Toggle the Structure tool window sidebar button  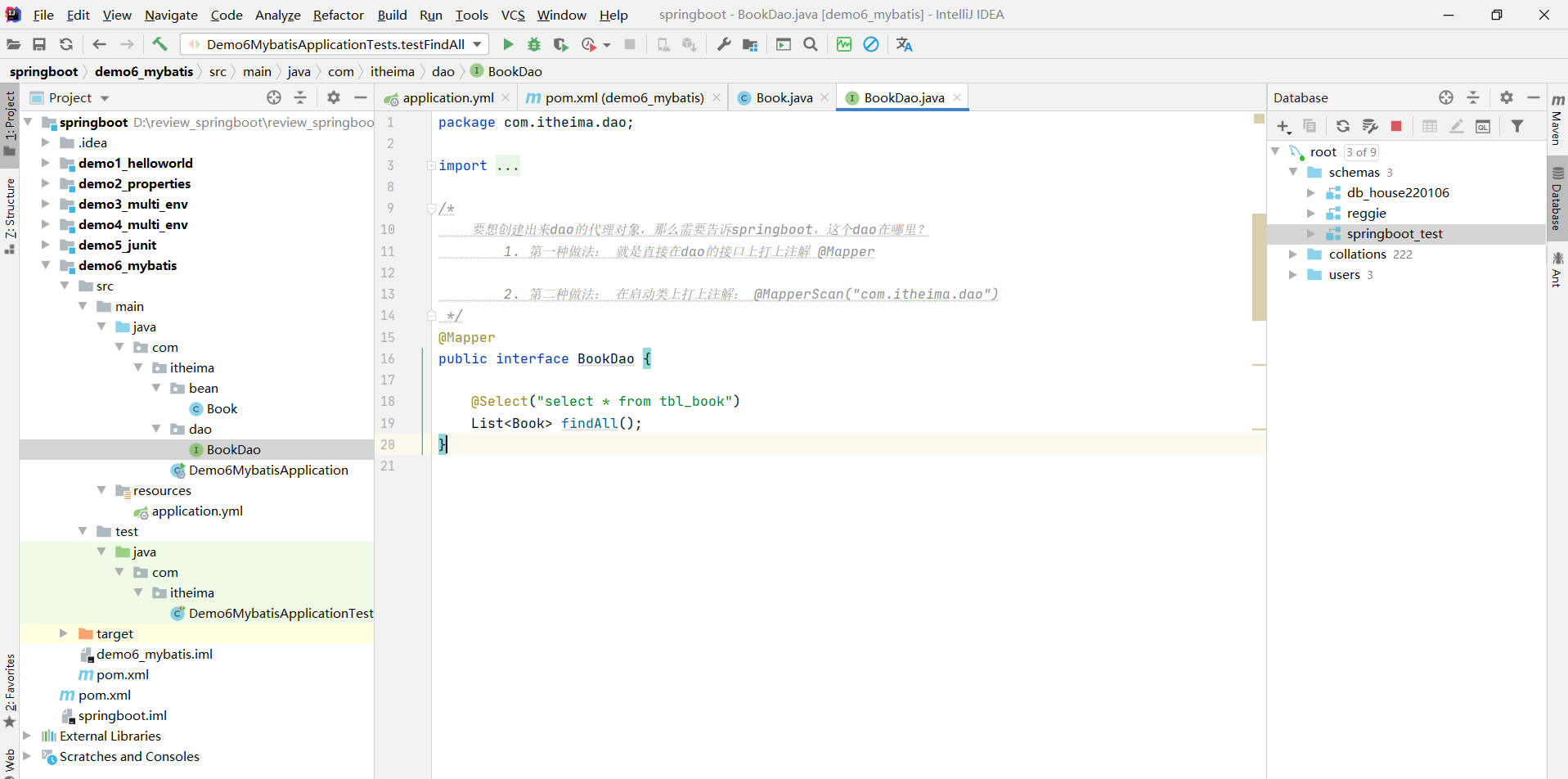[x=10, y=214]
